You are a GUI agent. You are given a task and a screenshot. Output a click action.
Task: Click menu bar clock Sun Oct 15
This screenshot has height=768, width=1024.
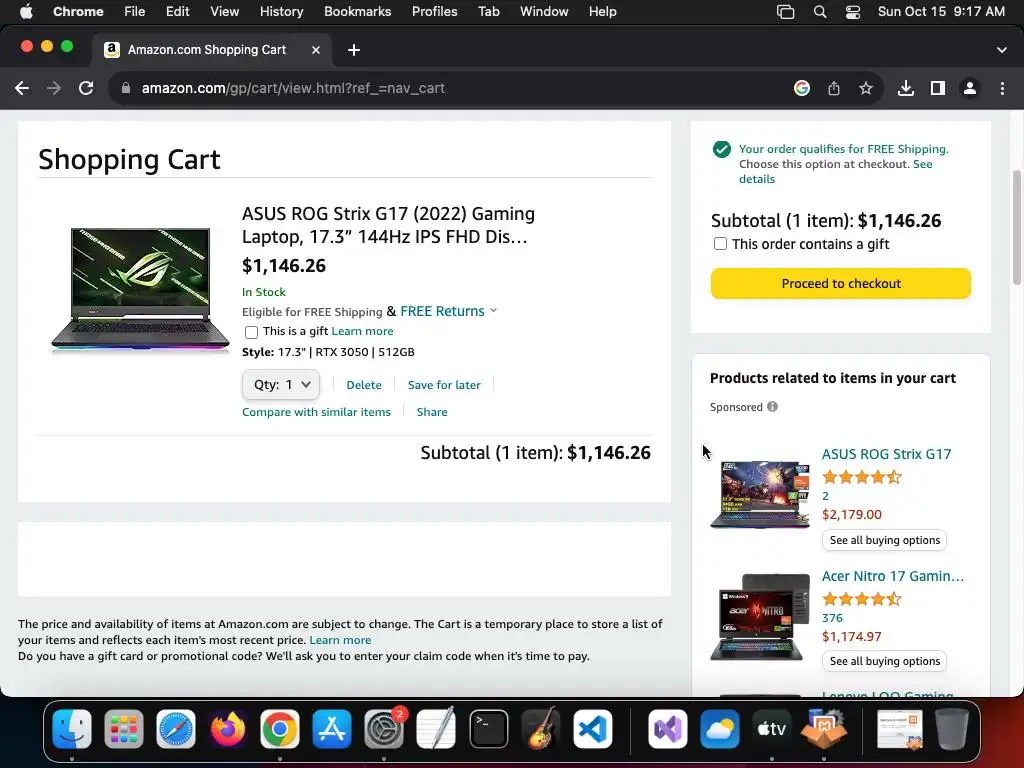click(941, 12)
